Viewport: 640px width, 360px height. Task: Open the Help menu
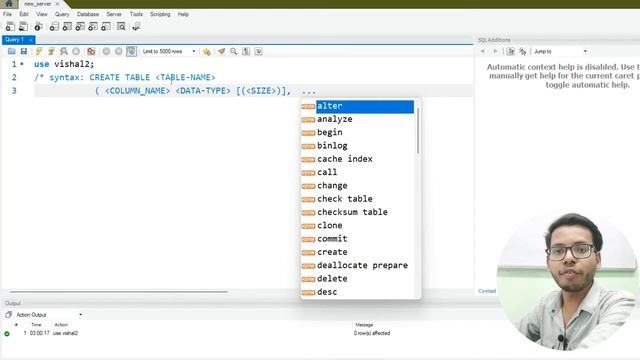(183, 14)
